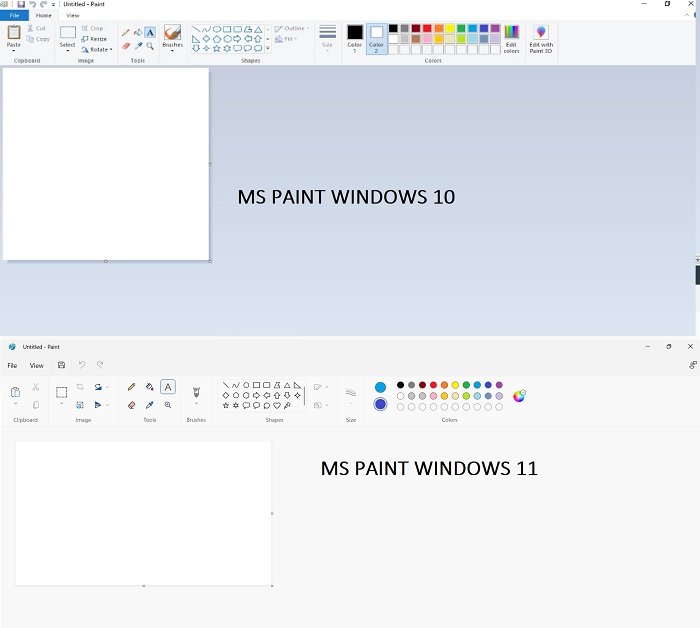Click the Edit colors button in Windows 10 Paint

(x=511, y=39)
